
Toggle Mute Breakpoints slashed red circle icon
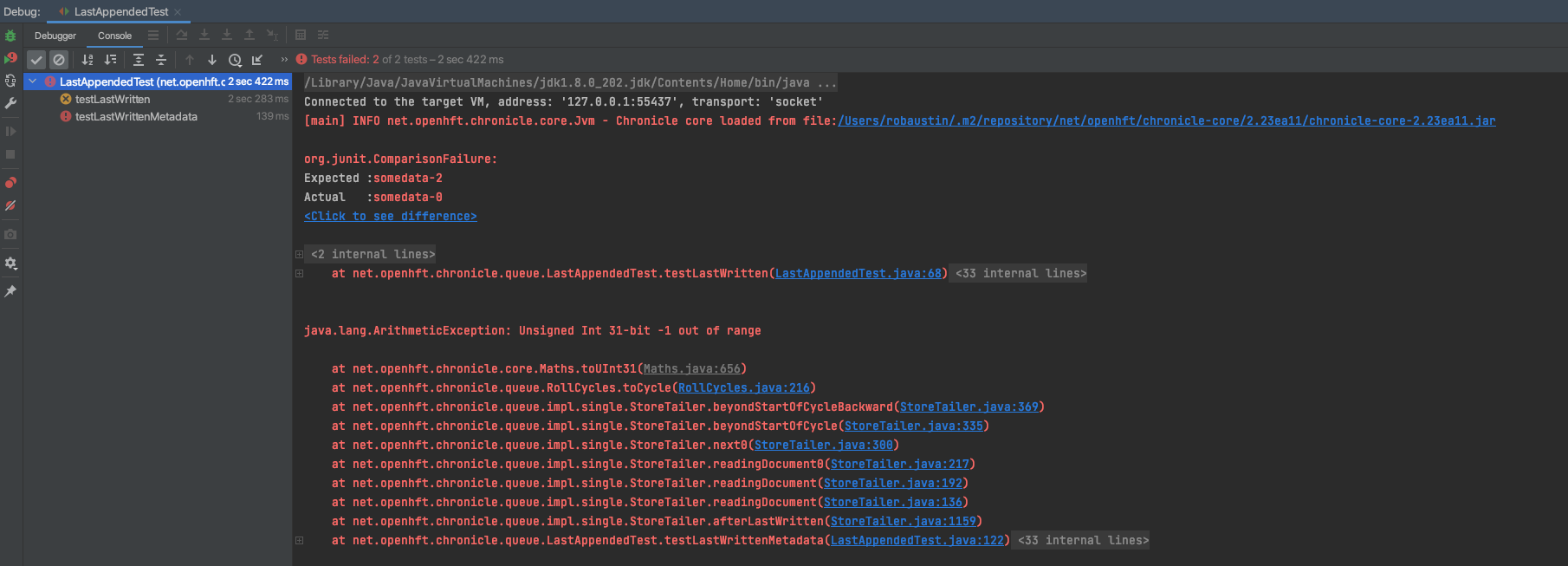[10, 205]
